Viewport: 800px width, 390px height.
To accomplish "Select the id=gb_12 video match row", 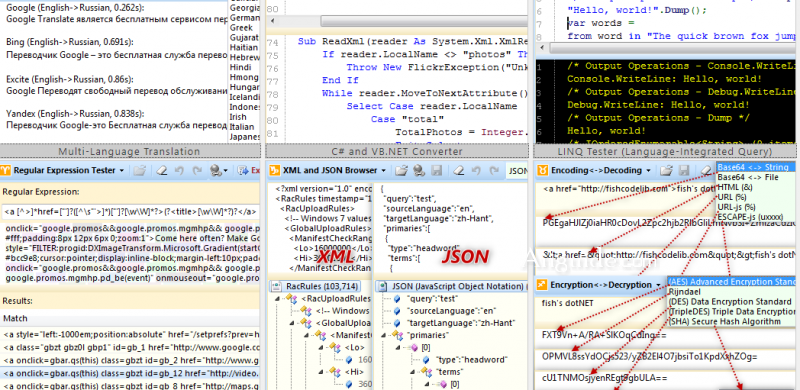I will [x=130, y=373].
